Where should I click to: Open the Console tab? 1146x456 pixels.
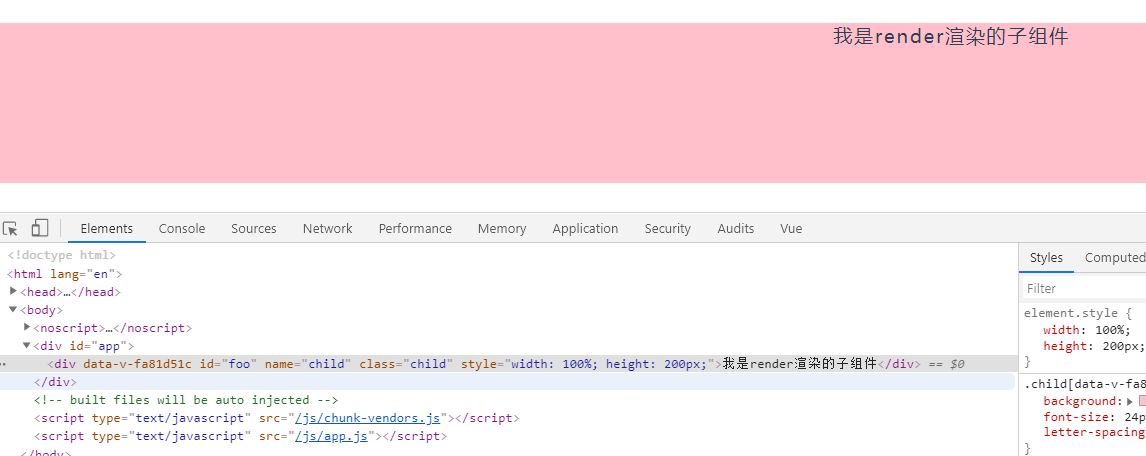[182, 229]
